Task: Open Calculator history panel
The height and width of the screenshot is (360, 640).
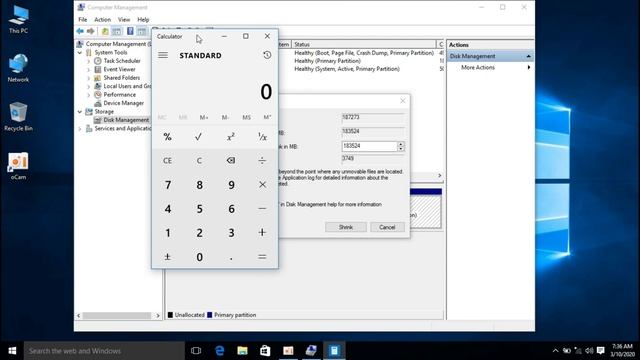Action: [267, 55]
